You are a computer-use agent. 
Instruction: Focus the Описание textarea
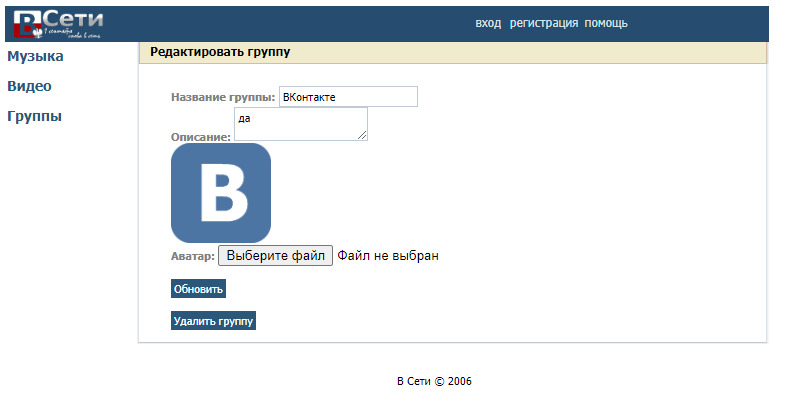(x=301, y=124)
